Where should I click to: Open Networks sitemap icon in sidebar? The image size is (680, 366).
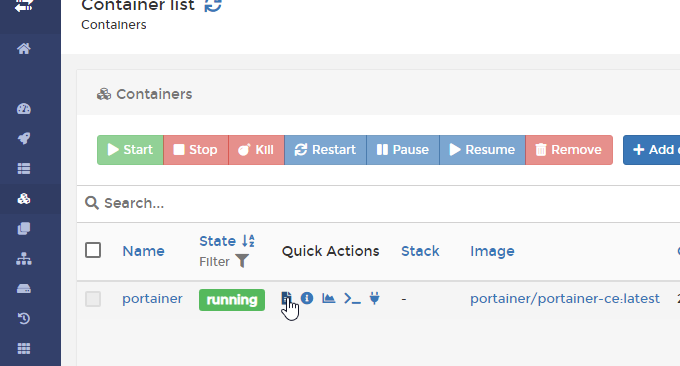click(x=24, y=258)
